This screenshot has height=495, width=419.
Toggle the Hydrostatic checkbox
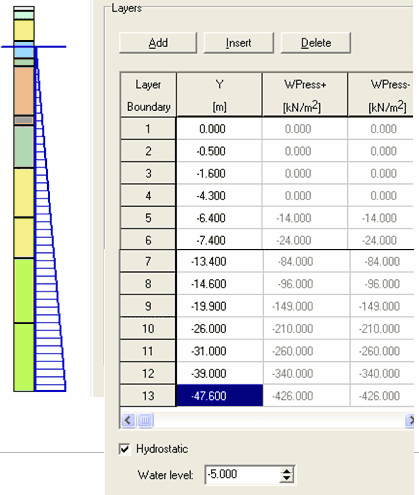click(x=124, y=449)
